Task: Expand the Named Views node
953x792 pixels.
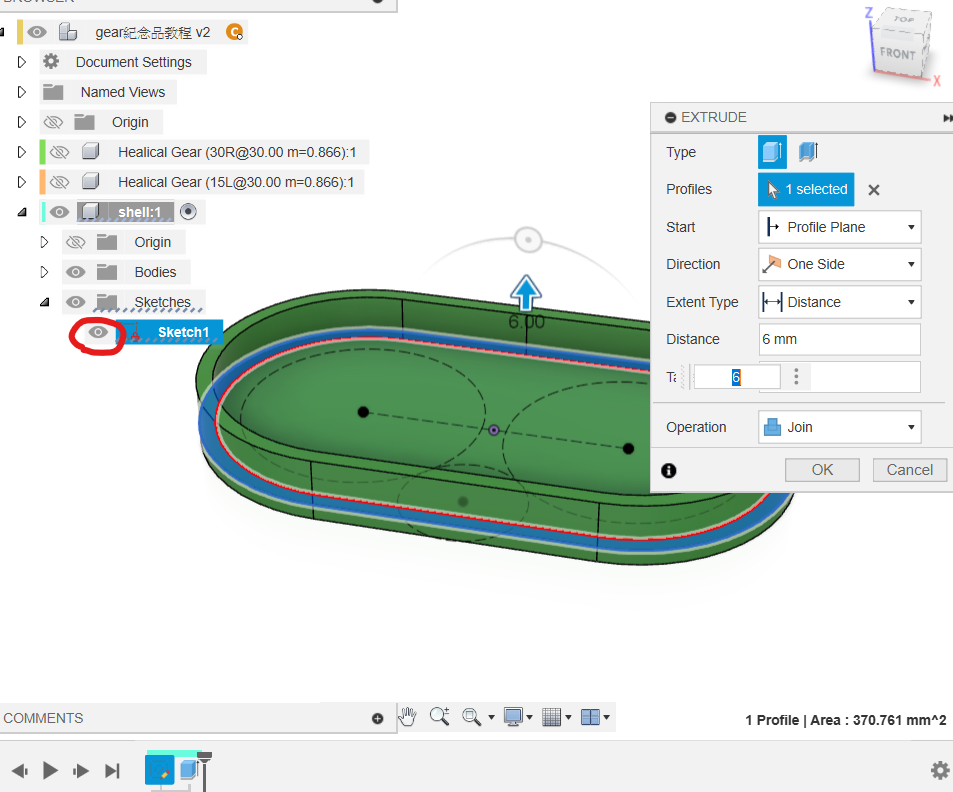Action: [x=22, y=92]
